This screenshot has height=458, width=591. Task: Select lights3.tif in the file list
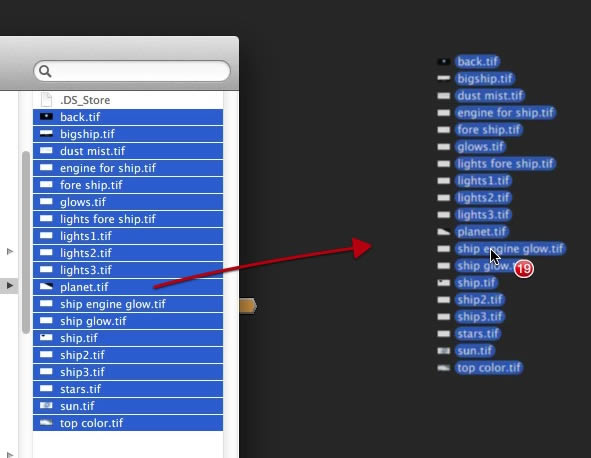tap(128, 270)
